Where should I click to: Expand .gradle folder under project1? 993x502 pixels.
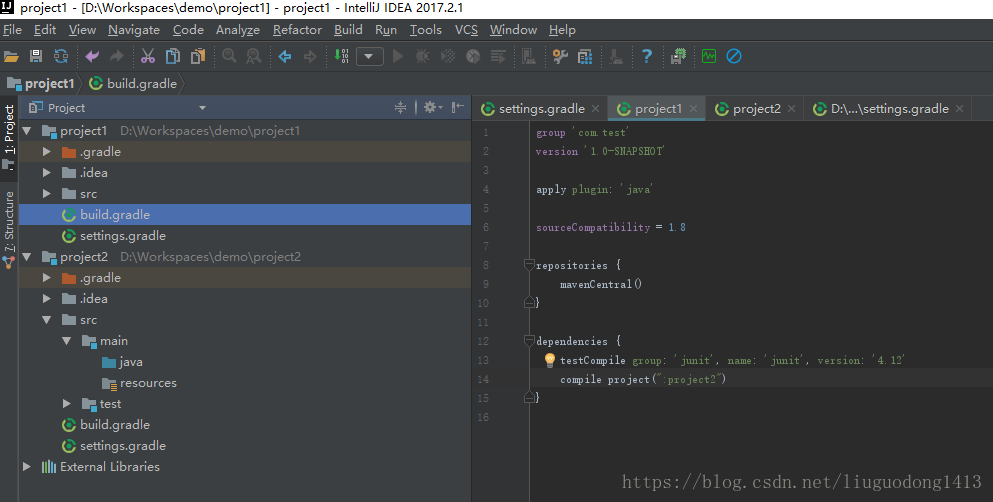46,152
